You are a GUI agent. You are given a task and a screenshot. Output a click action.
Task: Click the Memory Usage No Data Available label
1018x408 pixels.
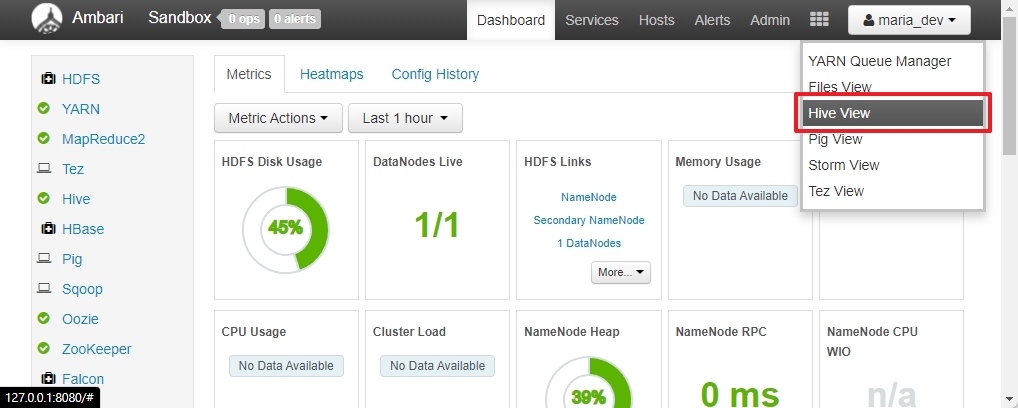pyautogui.click(x=740, y=196)
